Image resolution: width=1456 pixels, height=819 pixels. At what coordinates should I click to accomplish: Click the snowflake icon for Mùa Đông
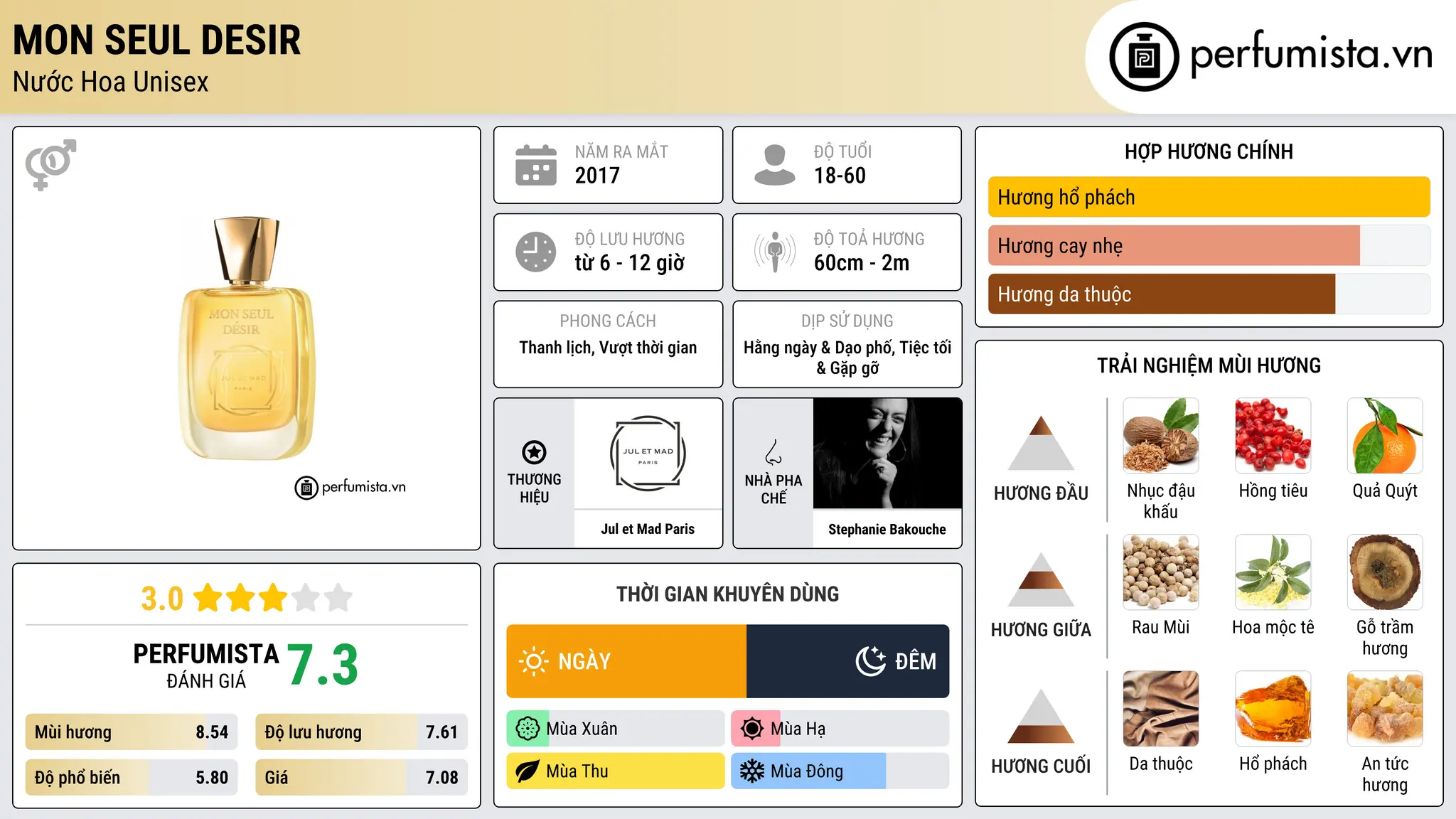(x=752, y=771)
